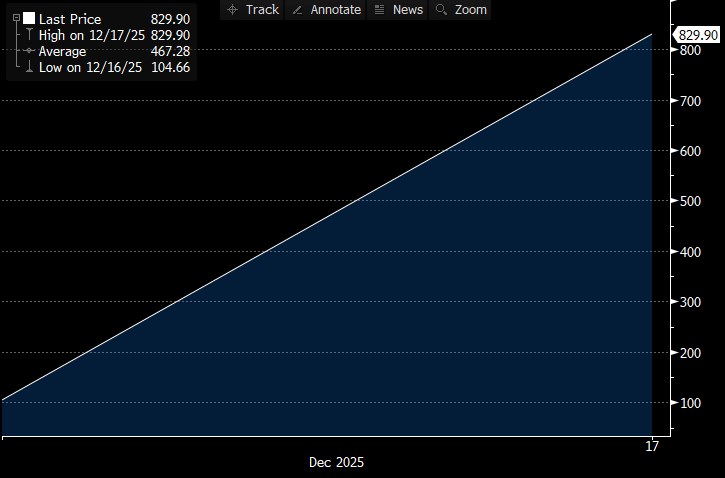The image size is (725, 478).
Task: Click the 800 value on price axis
Action: tap(690, 50)
